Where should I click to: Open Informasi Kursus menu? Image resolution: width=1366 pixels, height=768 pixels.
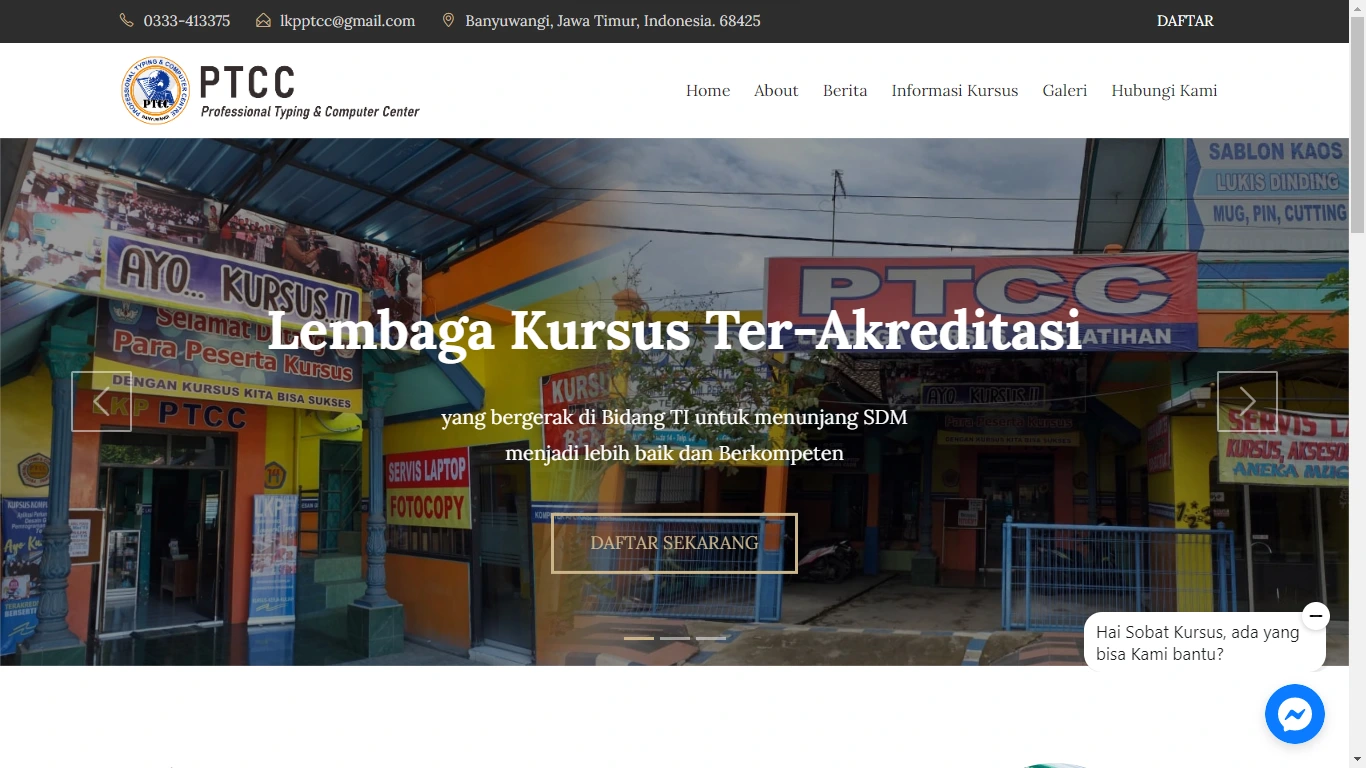point(955,91)
